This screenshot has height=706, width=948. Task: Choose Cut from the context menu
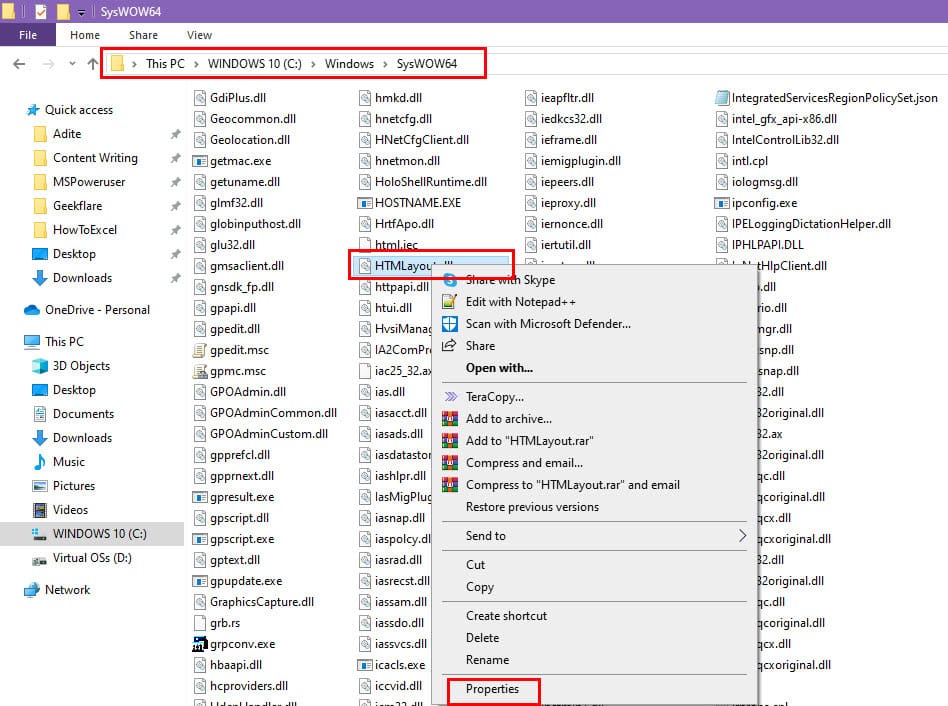(x=475, y=565)
